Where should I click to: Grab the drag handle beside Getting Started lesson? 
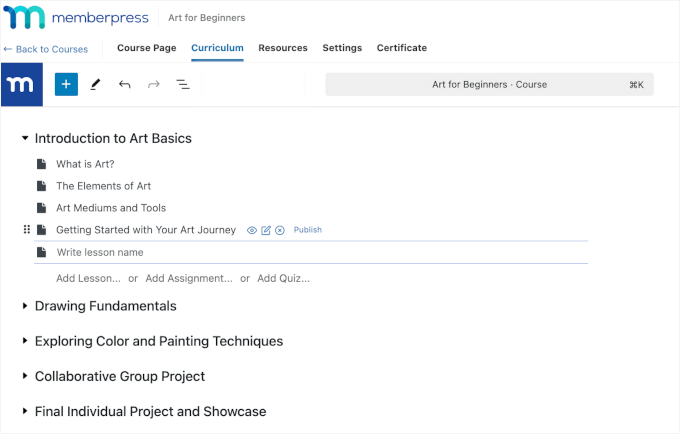coord(27,230)
